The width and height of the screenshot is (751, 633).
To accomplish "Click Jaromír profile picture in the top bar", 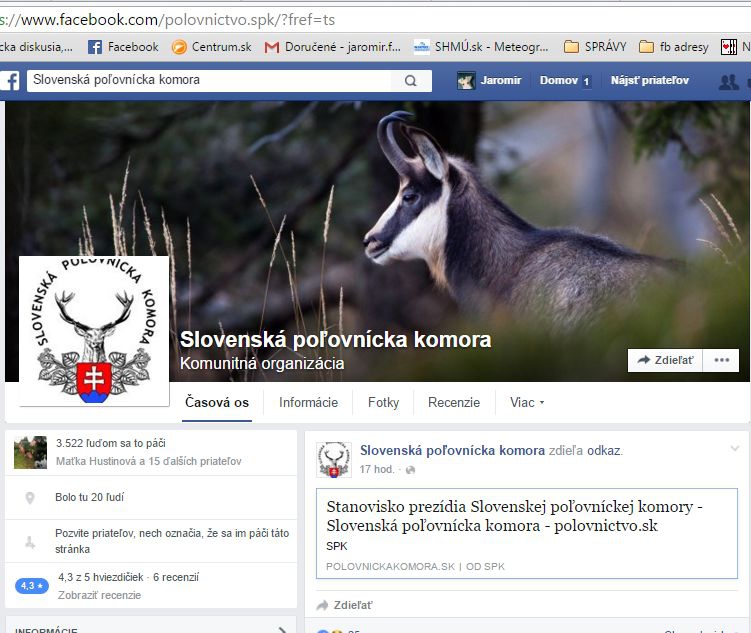I will pos(466,80).
